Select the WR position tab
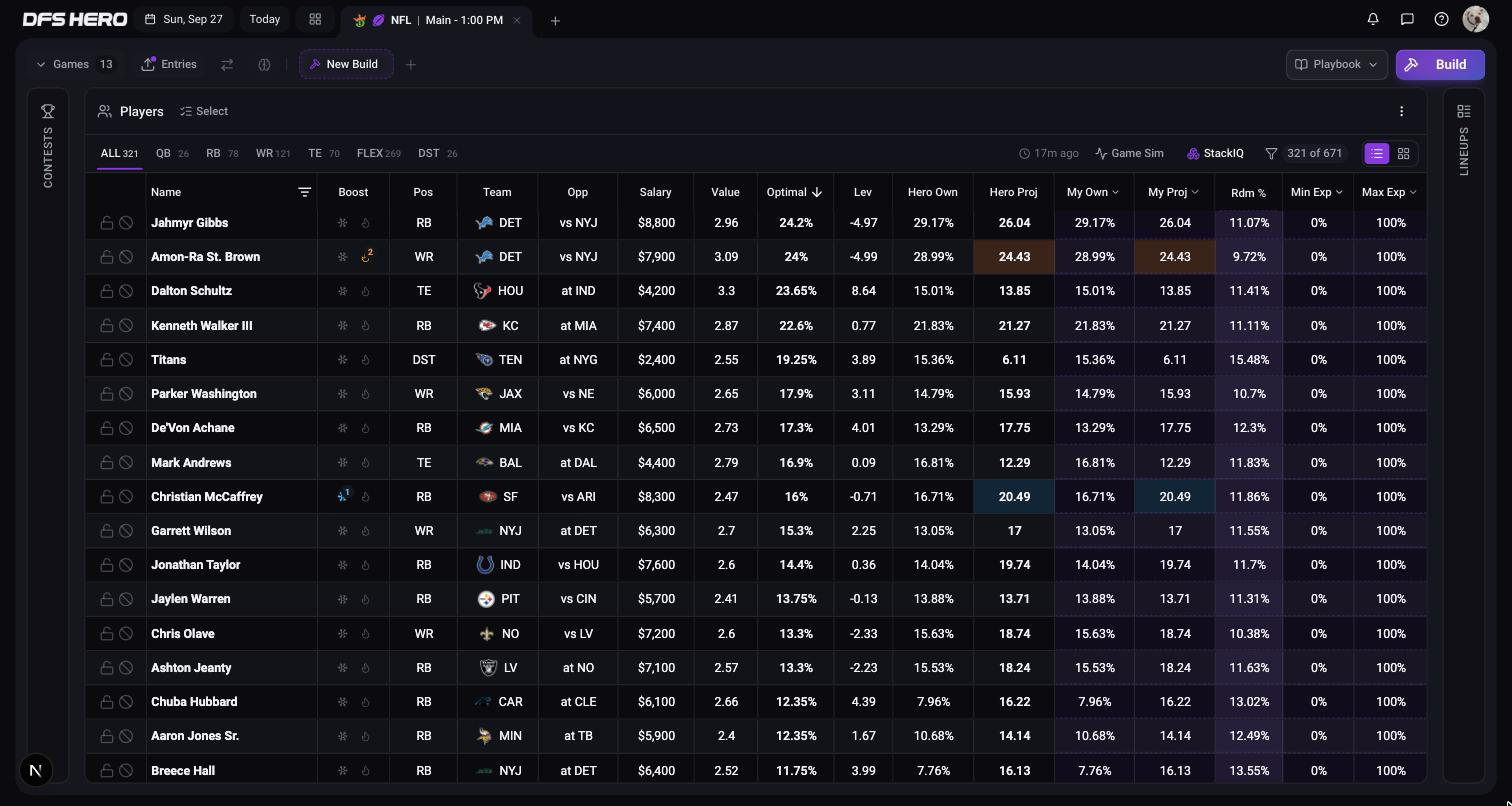Viewport: 1512px width, 806px height. (x=273, y=153)
